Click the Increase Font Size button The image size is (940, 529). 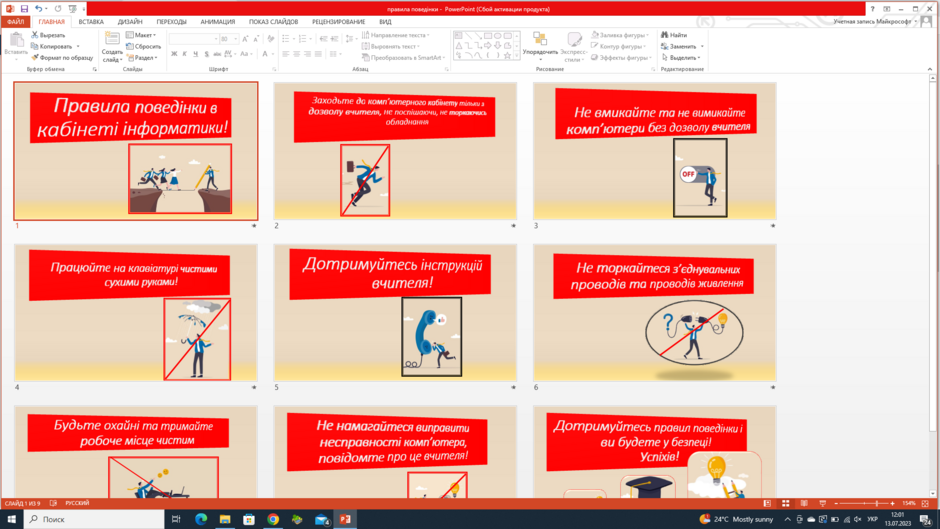point(245,39)
